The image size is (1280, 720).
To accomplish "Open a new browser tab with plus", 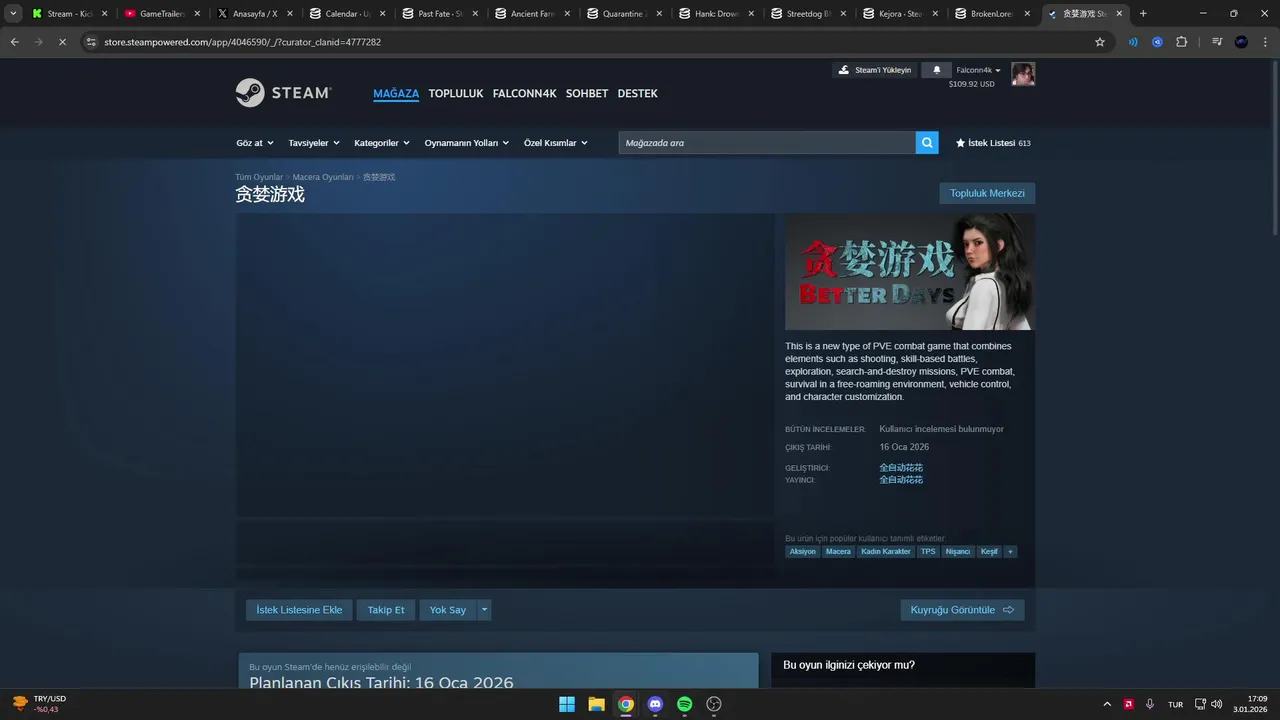I will (x=1143, y=14).
